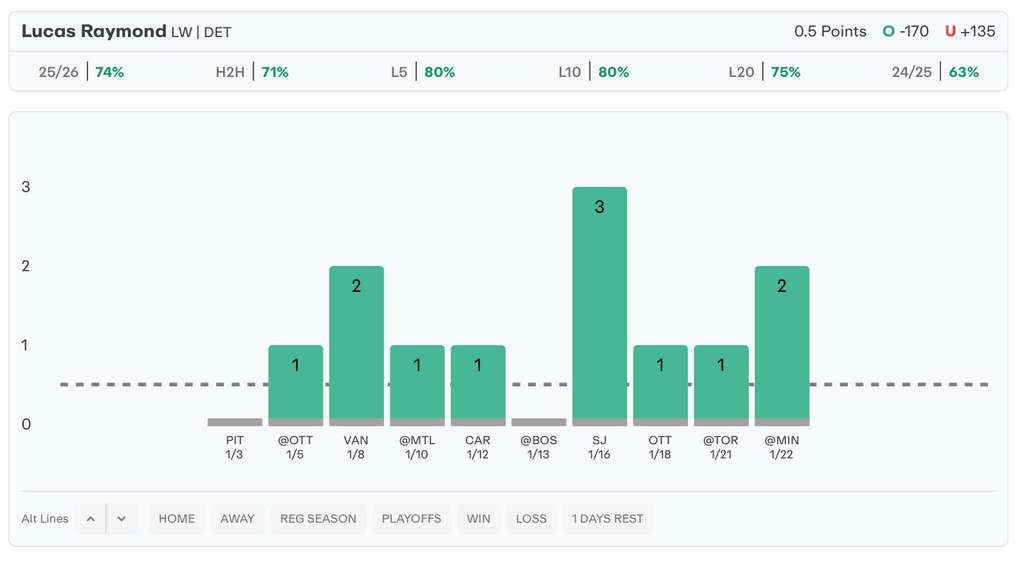Screen dimensions: 1024x563
Task: Select the H2H 71% stat
Action: (x=252, y=72)
